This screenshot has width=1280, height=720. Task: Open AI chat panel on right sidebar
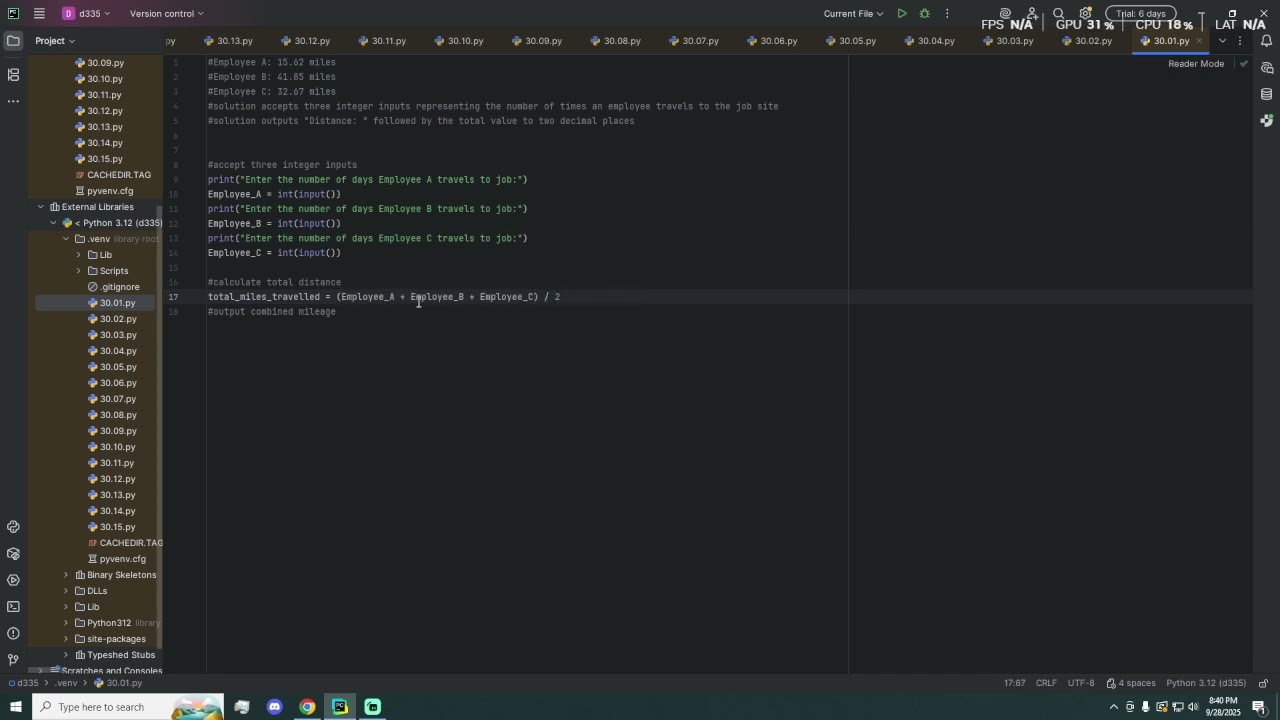pyautogui.click(x=1266, y=68)
